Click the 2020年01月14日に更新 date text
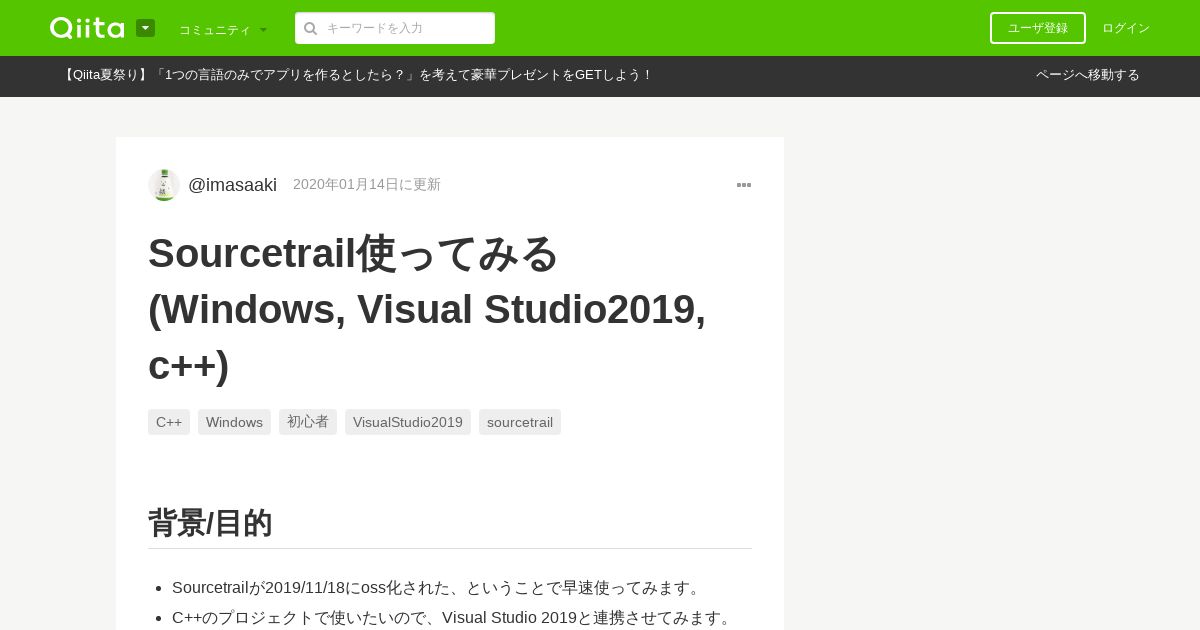The width and height of the screenshot is (1200, 630). tap(367, 185)
